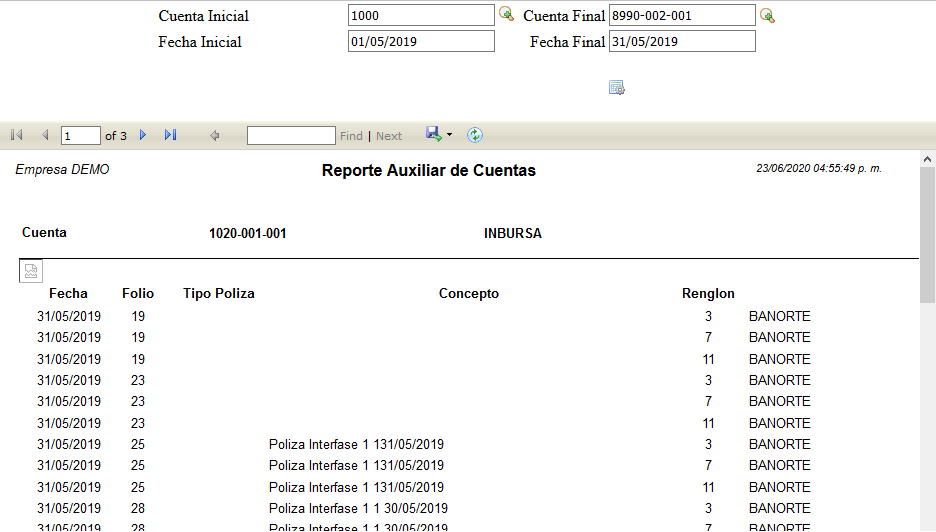Click account number 1020-001-001
Image resolution: width=936 pixels, height=532 pixels.
coord(248,233)
